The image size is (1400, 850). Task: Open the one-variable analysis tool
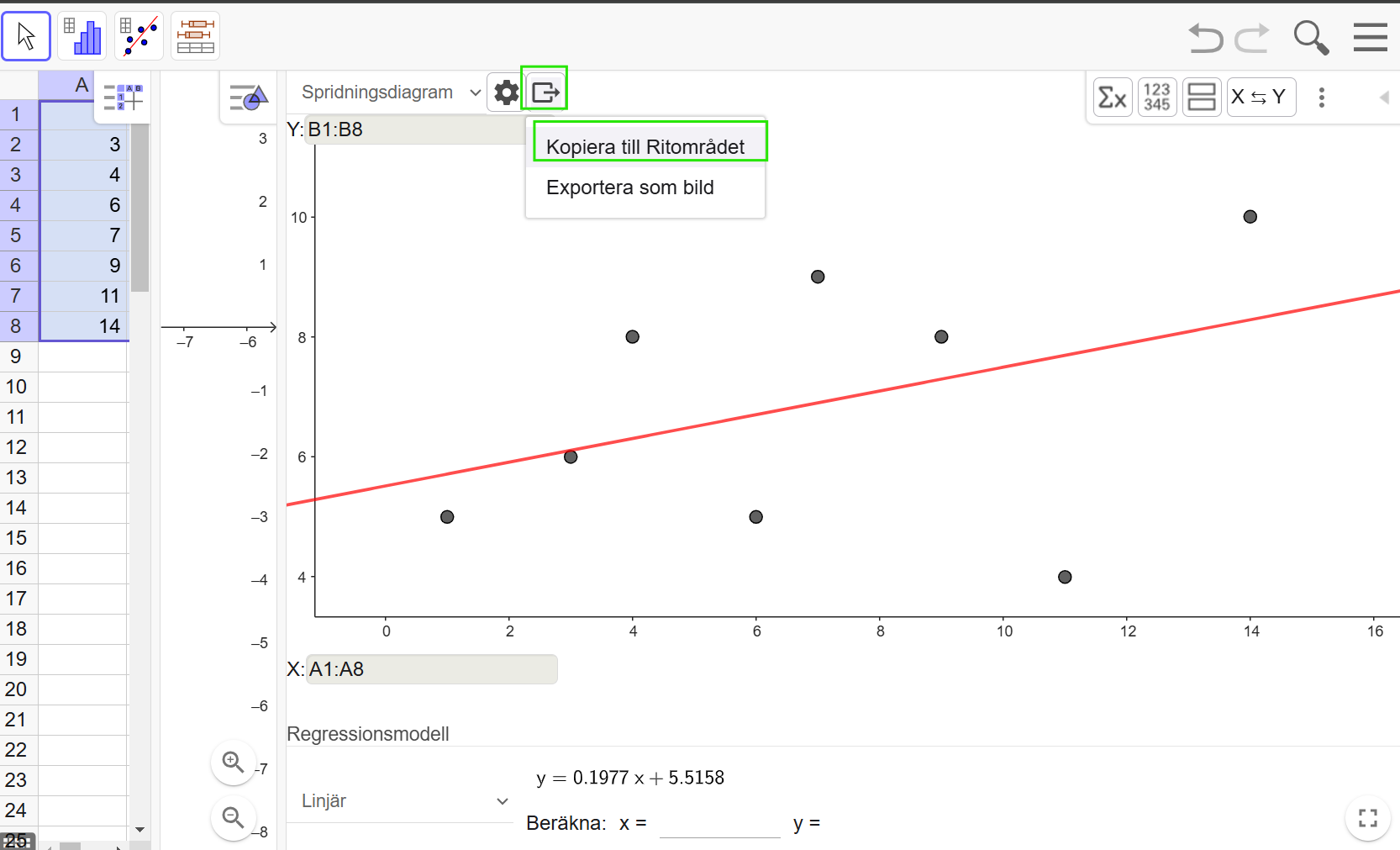tap(82, 35)
